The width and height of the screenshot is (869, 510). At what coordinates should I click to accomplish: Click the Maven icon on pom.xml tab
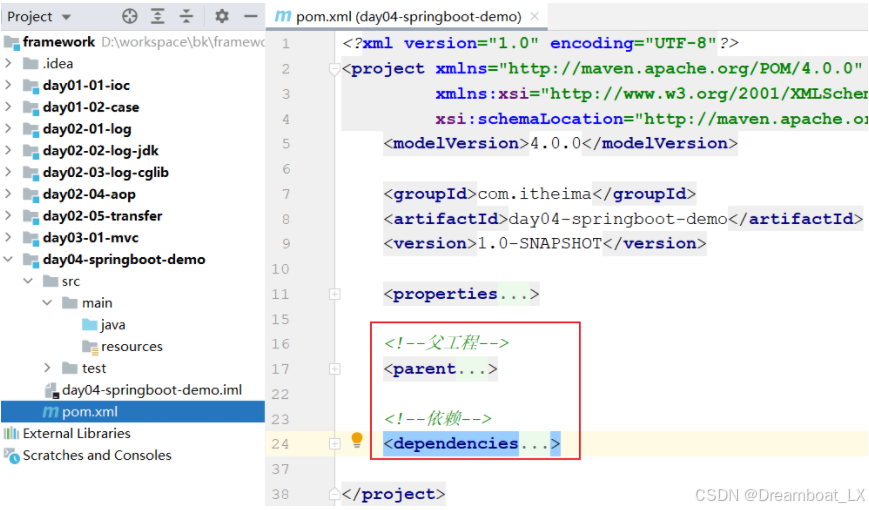[283, 17]
